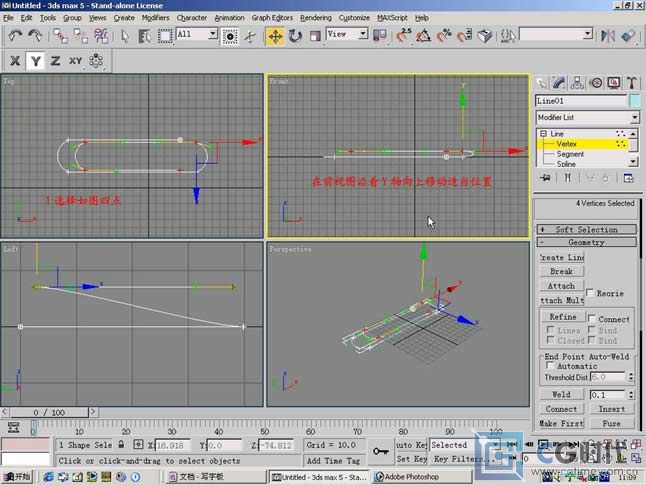Click the Undo arrow icon
Image resolution: width=646 pixels, height=485 pixels.
15,36
